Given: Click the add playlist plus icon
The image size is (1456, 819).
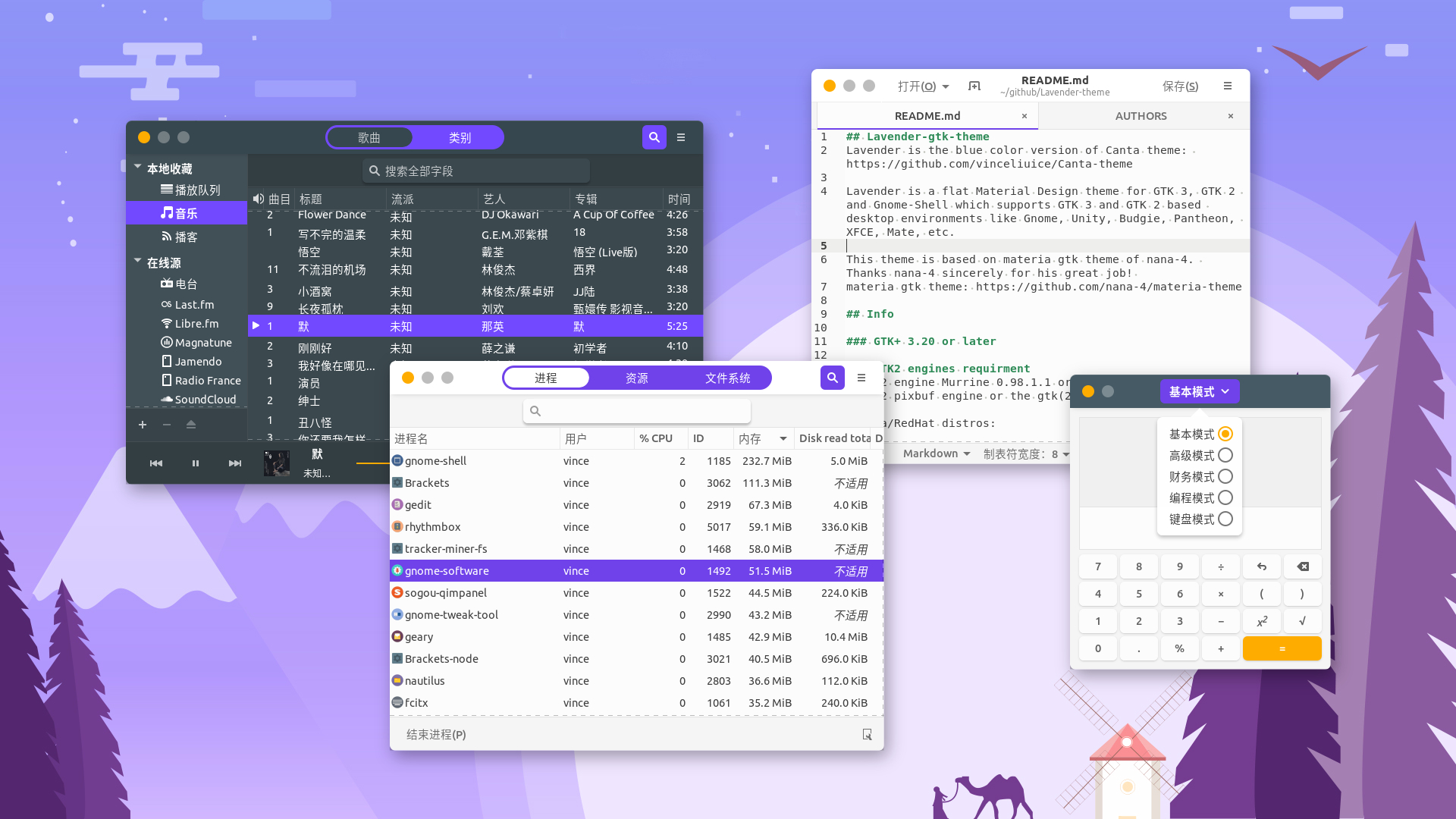Looking at the screenshot, I should (142, 425).
